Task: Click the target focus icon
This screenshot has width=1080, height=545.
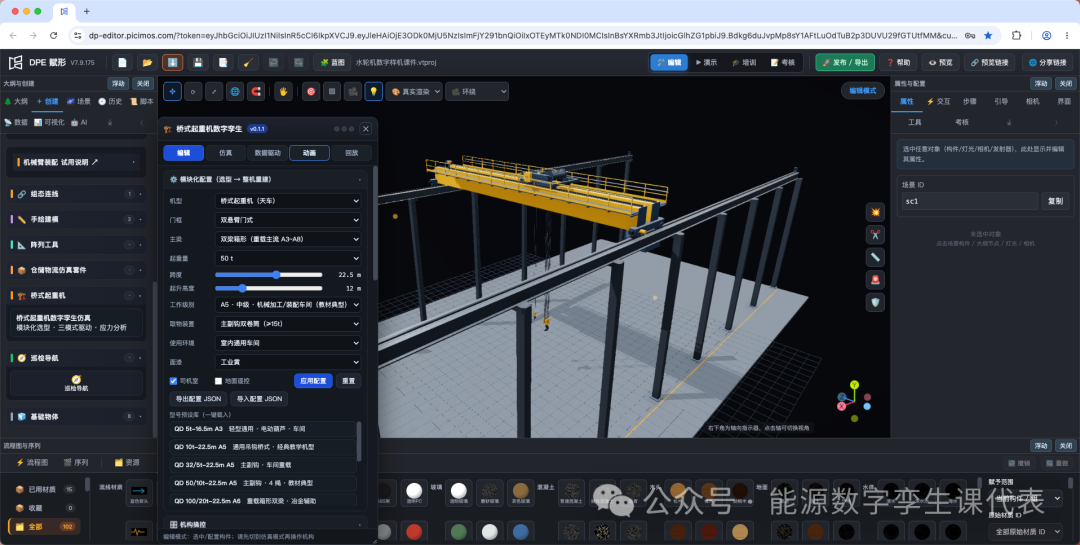Action: point(311,91)
